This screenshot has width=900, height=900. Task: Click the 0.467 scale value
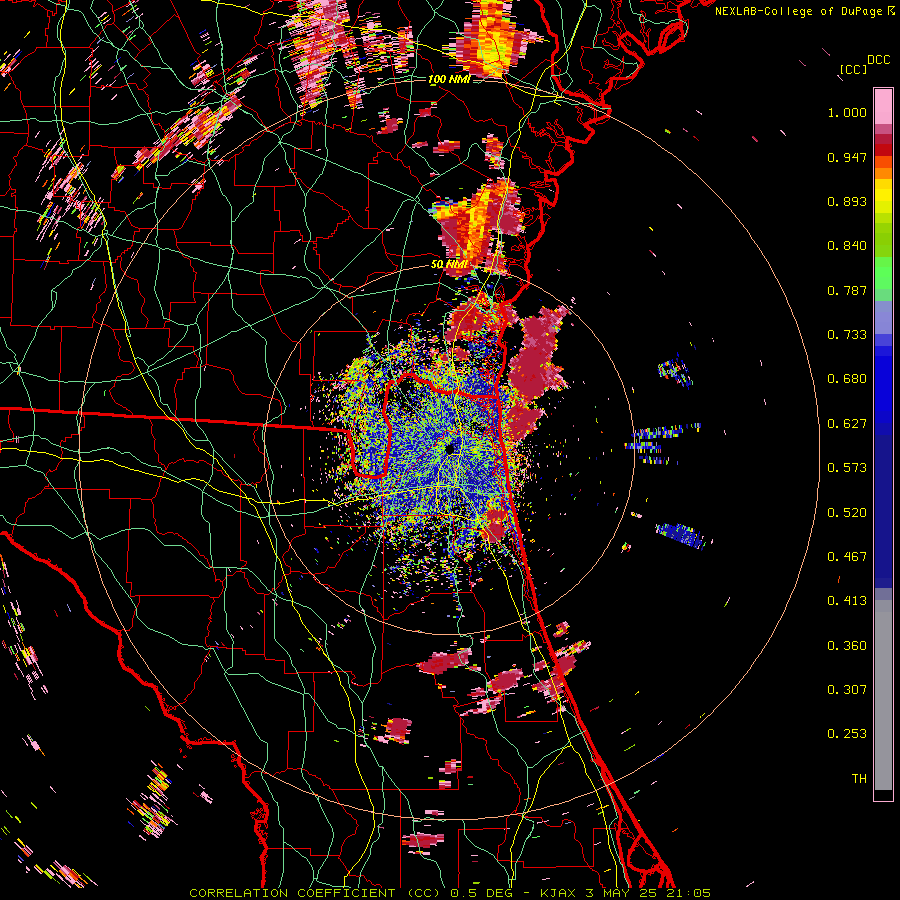click(847, 557)
